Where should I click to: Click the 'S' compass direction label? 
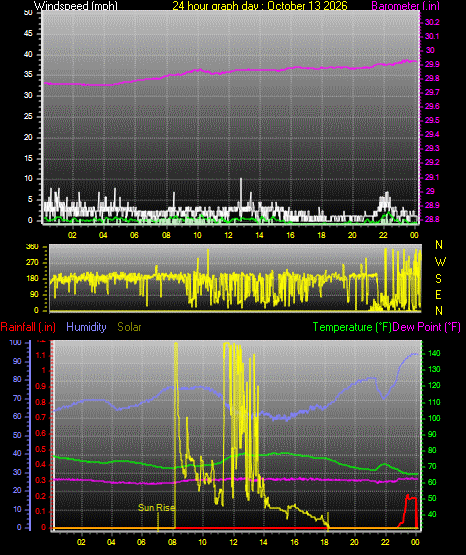(438, 279)
